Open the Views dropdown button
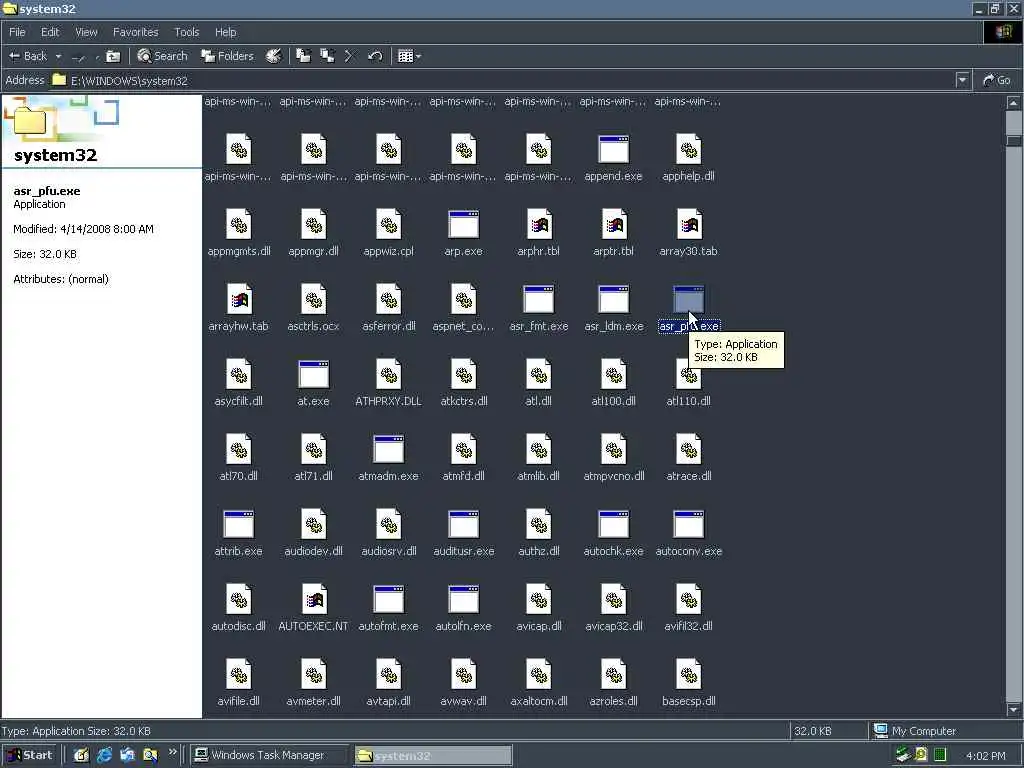Viewport: 1024px width, 768px height. pos(409,56)
